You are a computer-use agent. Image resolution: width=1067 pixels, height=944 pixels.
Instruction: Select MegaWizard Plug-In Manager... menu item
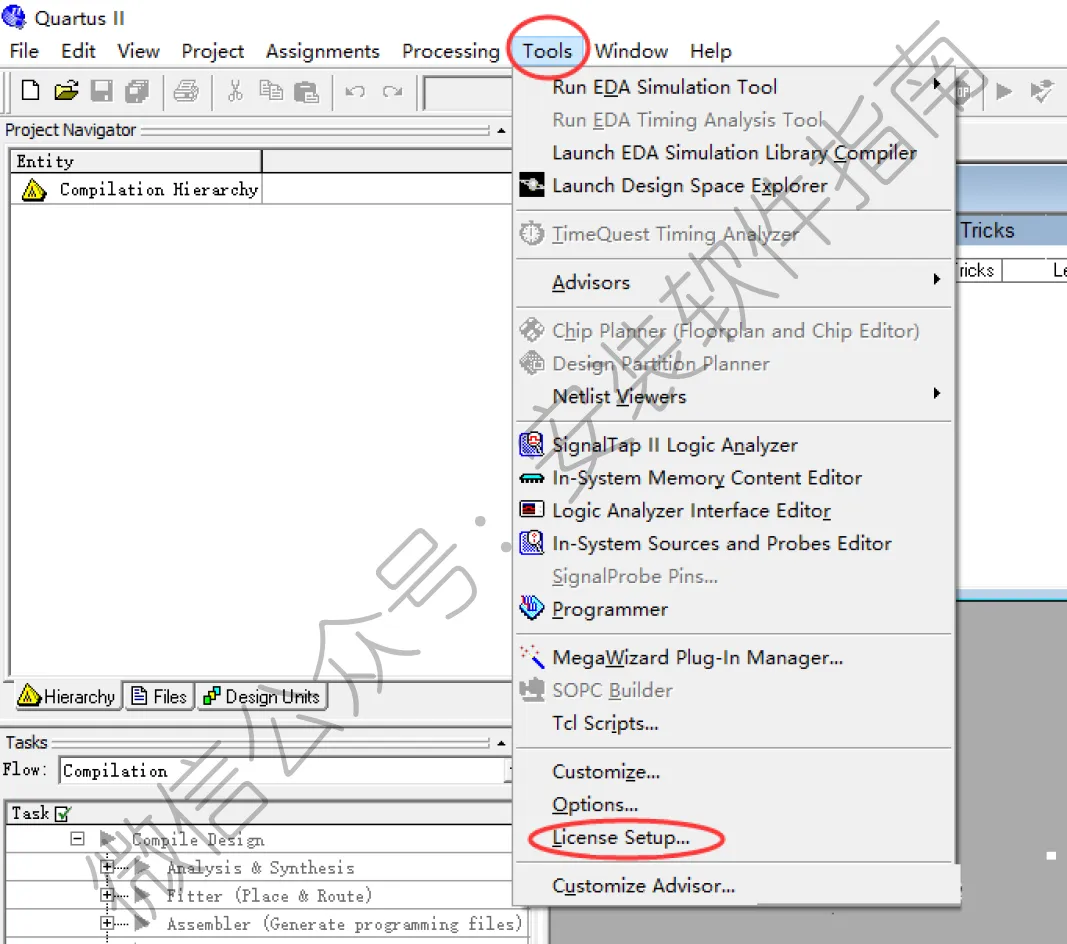point(697,657)
